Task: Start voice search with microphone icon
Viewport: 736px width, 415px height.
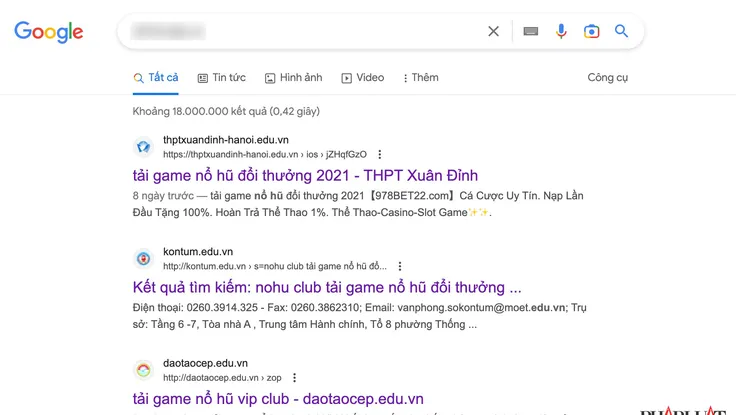Action: (x=561, y=31)
